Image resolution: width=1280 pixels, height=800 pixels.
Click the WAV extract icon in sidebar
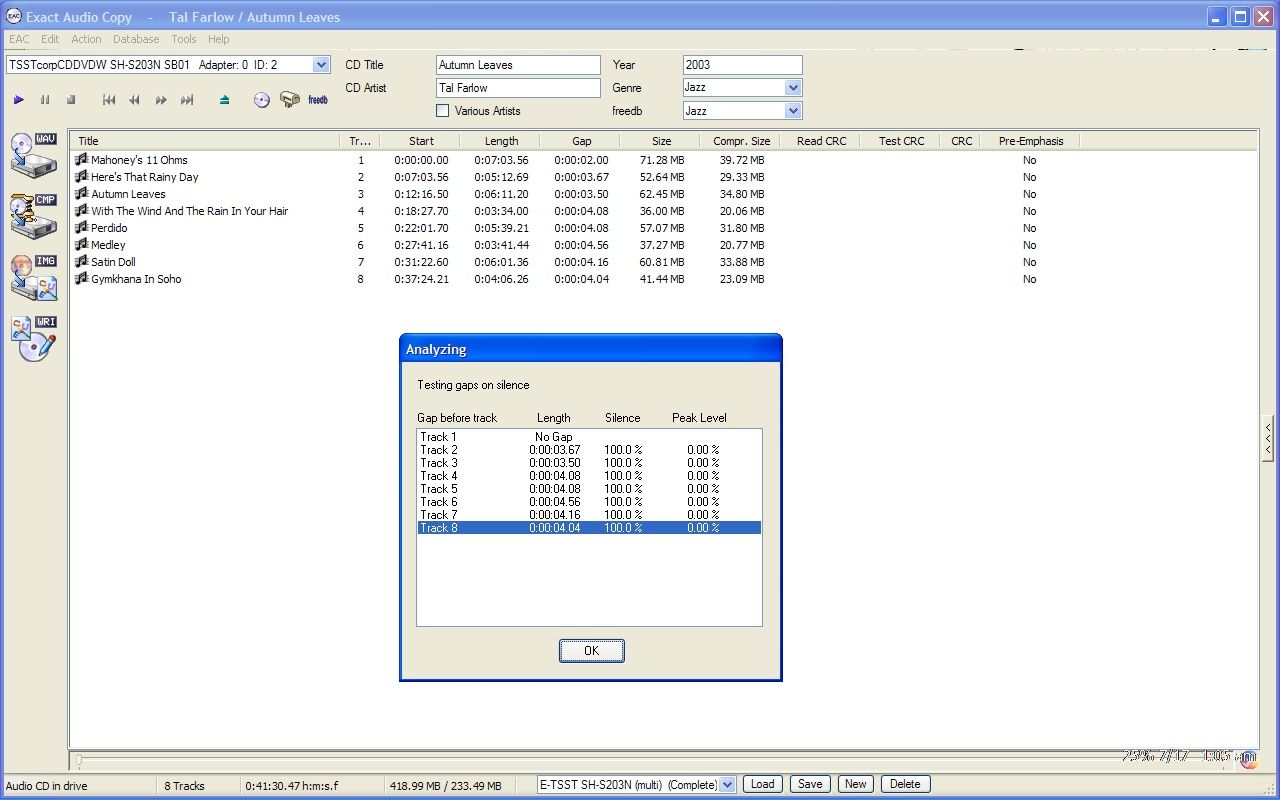33,155
